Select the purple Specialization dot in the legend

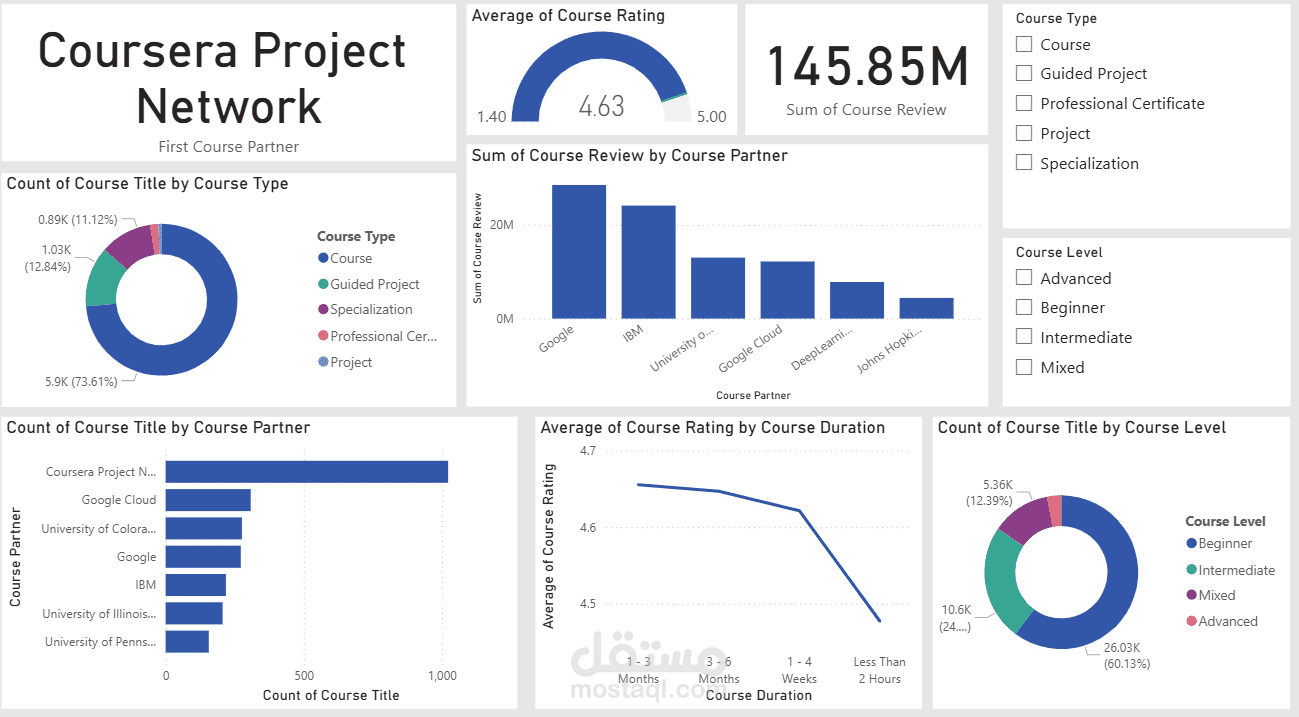tap(323, 310)
